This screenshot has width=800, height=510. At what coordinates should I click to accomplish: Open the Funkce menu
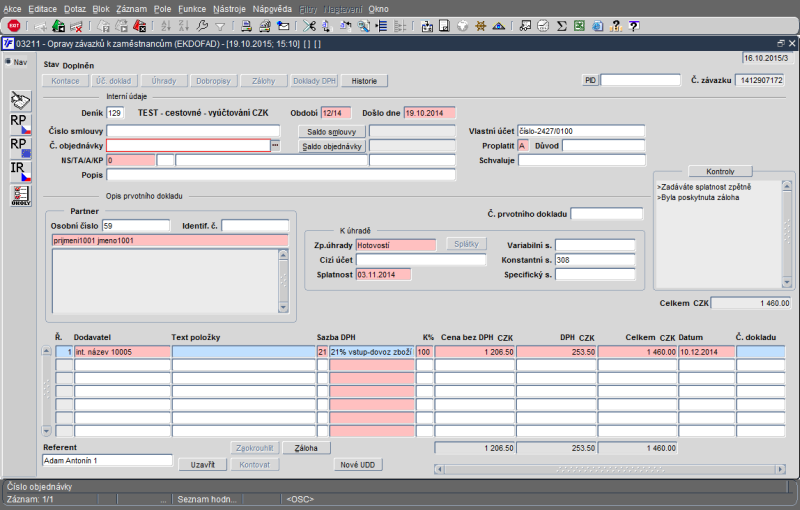[192, 9]
